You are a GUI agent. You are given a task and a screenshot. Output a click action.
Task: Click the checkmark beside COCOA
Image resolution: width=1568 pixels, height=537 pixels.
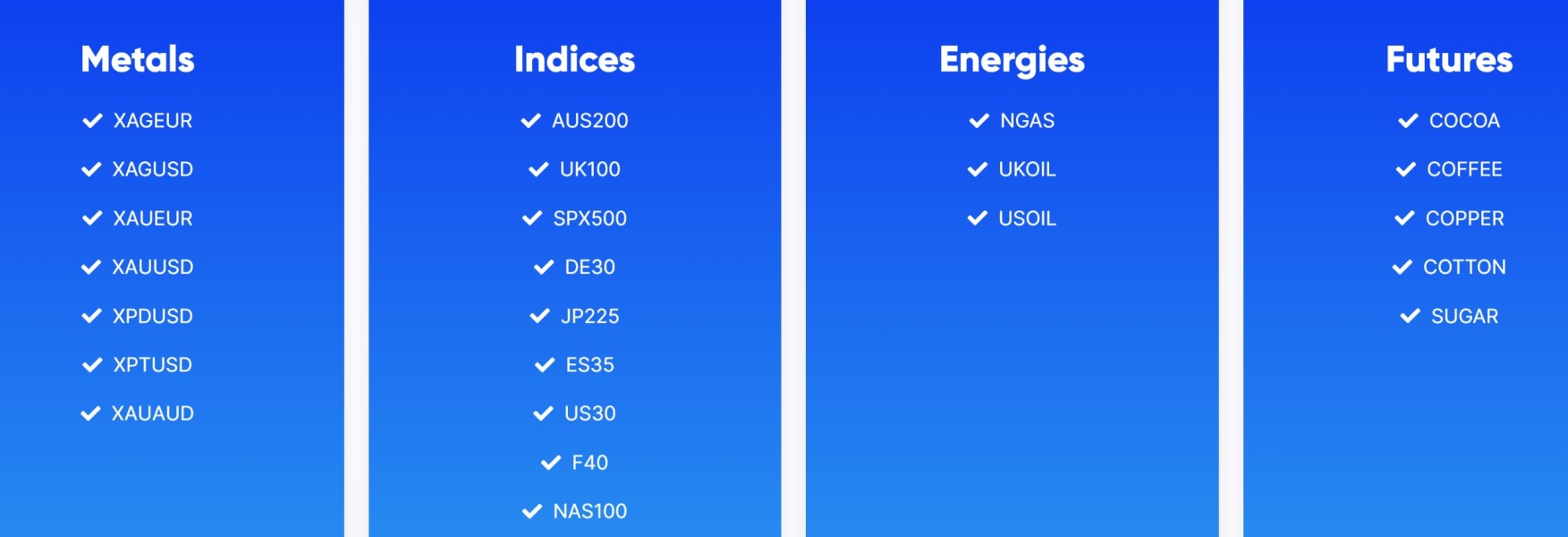(x=1408, y=121)
